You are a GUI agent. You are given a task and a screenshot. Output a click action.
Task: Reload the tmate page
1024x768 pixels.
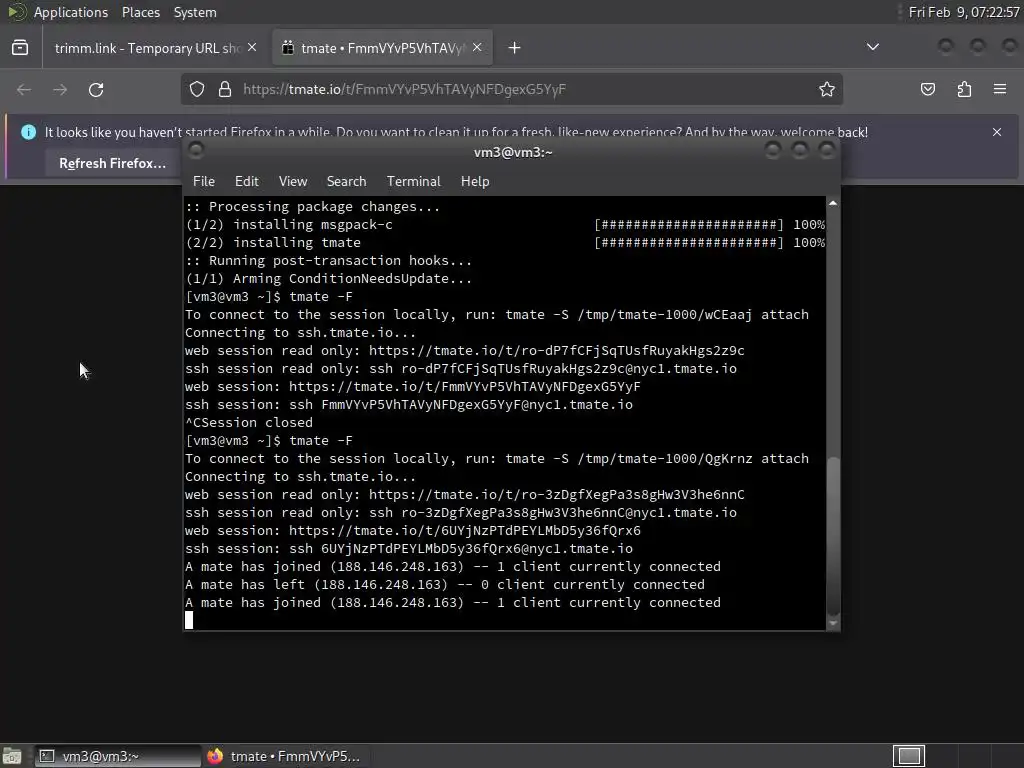[x=96, y=89]
